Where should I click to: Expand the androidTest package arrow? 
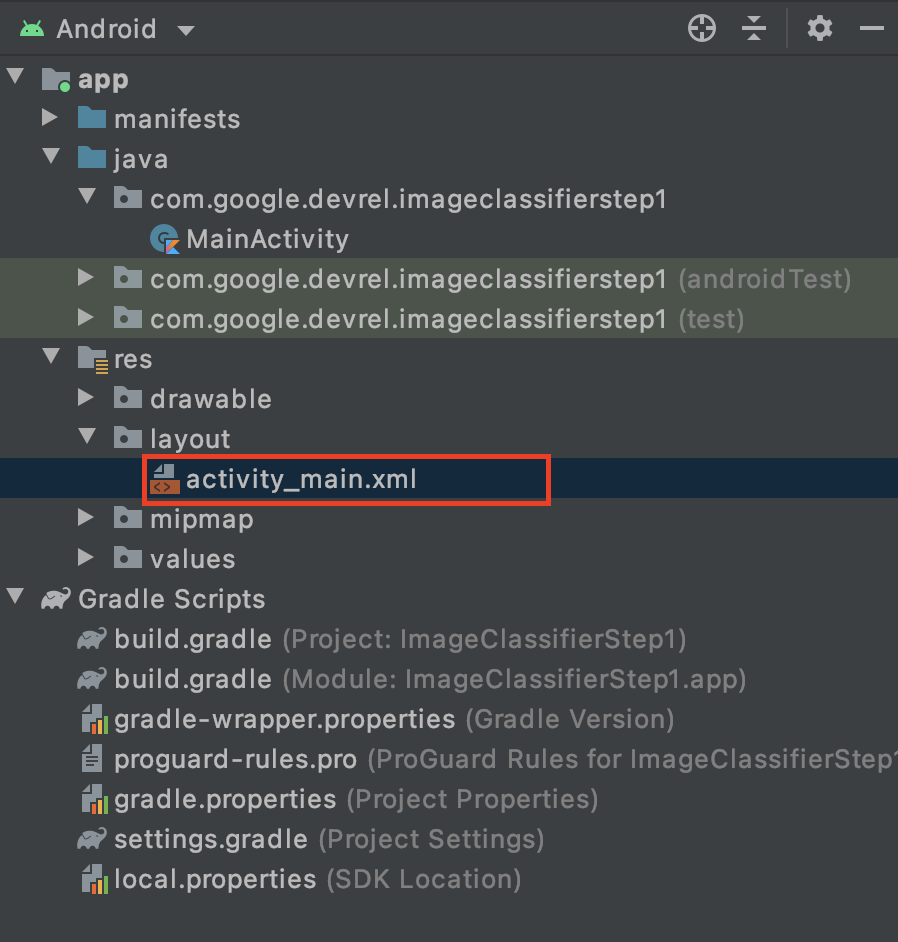[x=86, y=279]
